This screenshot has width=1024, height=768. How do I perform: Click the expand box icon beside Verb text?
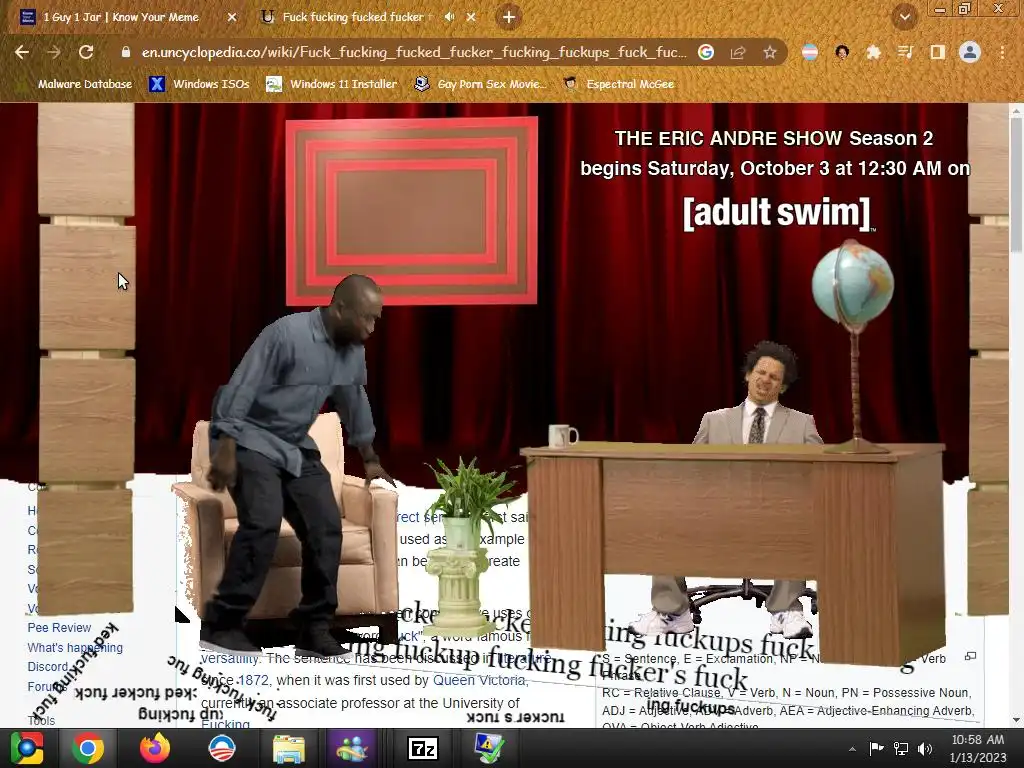(970, 656)
